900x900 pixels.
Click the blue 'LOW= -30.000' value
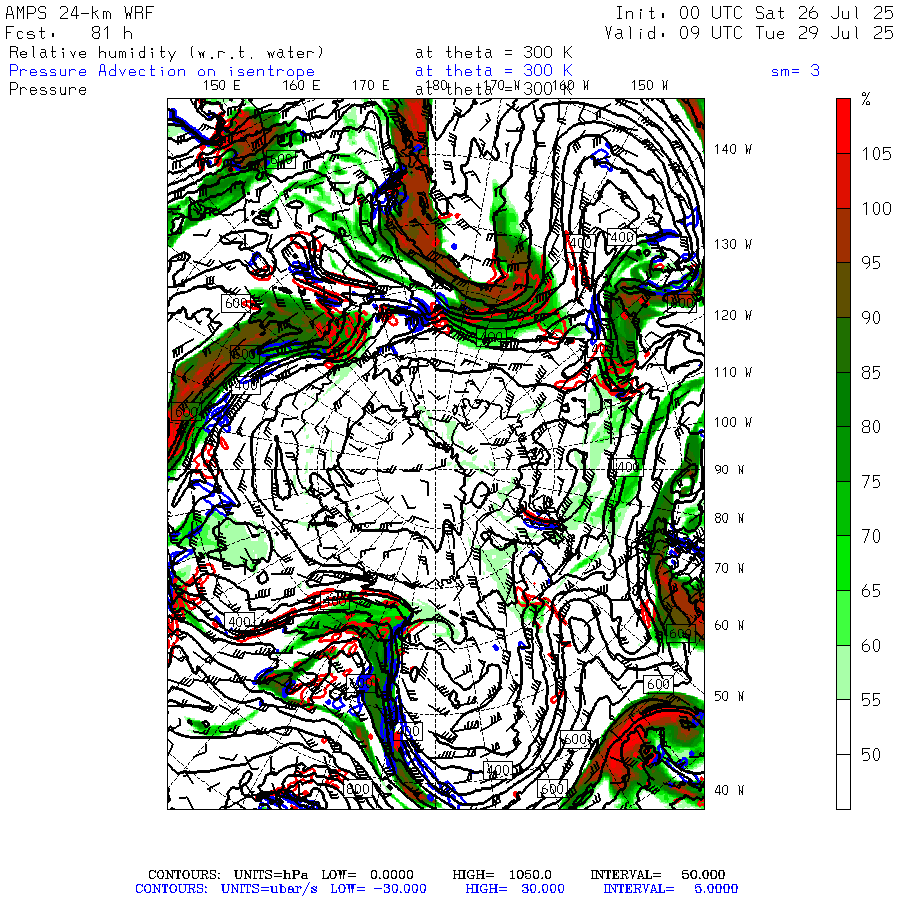click(x=378, y=889)
